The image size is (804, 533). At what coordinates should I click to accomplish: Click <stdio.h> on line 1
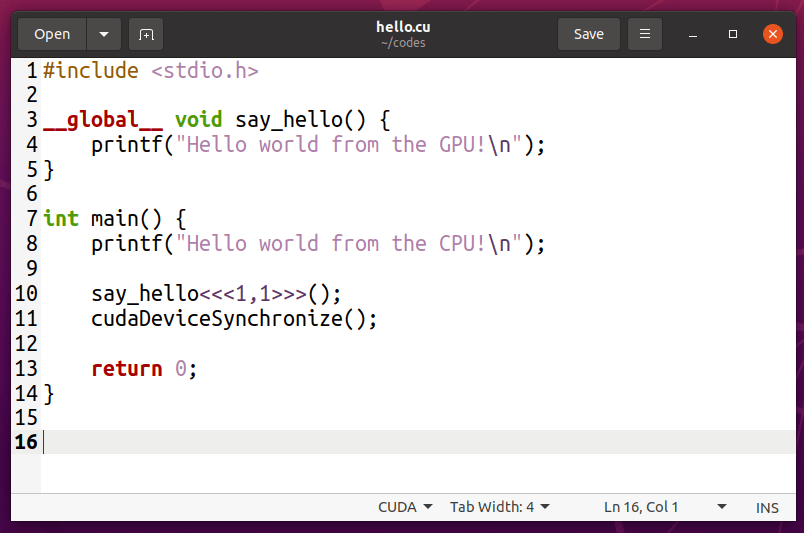[x=205, y=71]
